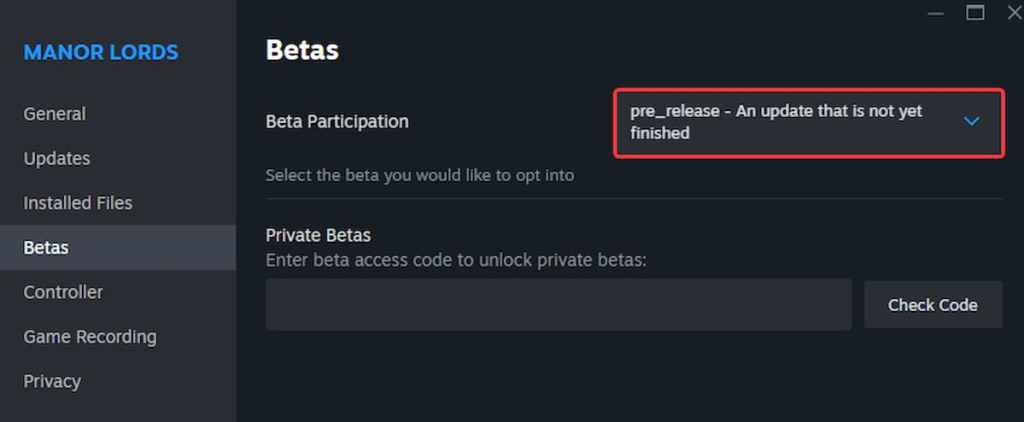
Task: Click the Betas page heading
Action: (x=302, y=50)
